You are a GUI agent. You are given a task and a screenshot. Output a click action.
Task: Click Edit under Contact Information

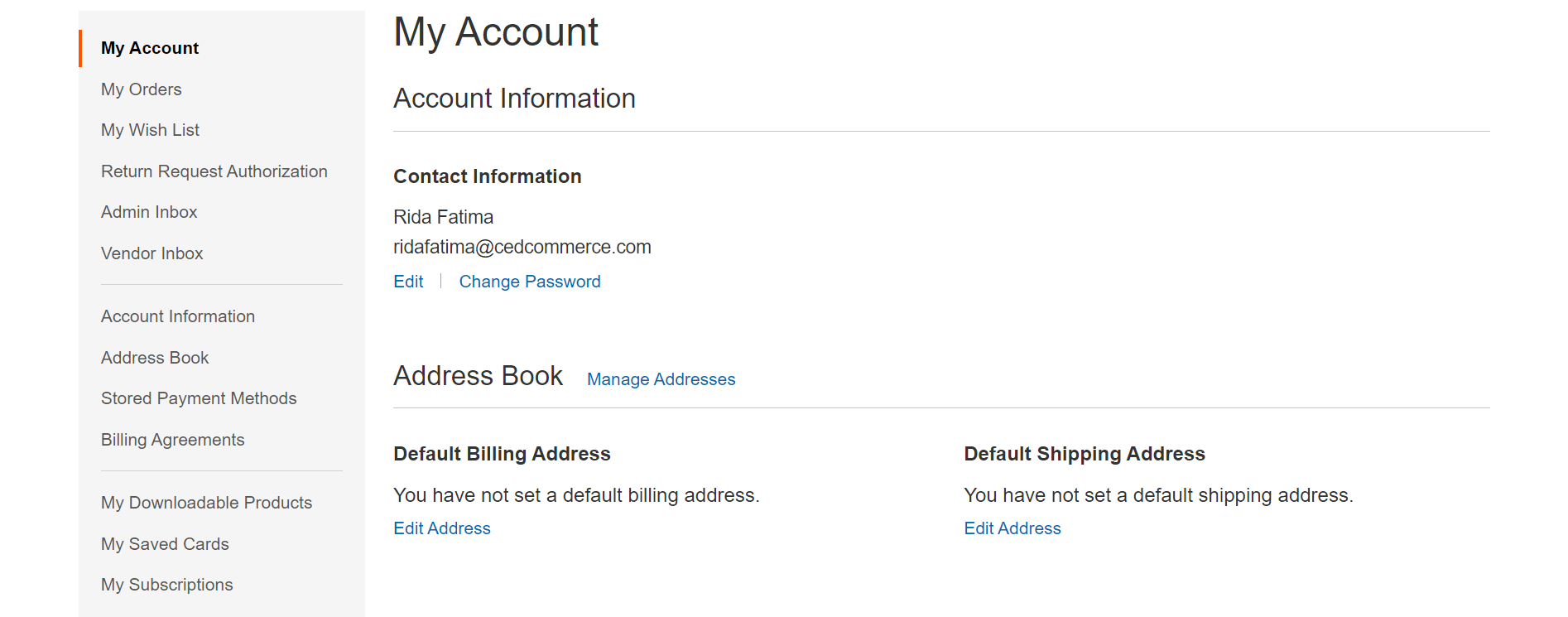point(408,282)
